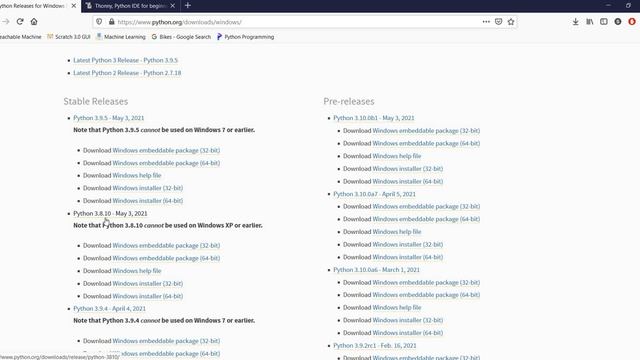Download Python 3.8.10 embeddable package (64-bit)
Viewport: 640px width, 360px height.
[166, 258]
